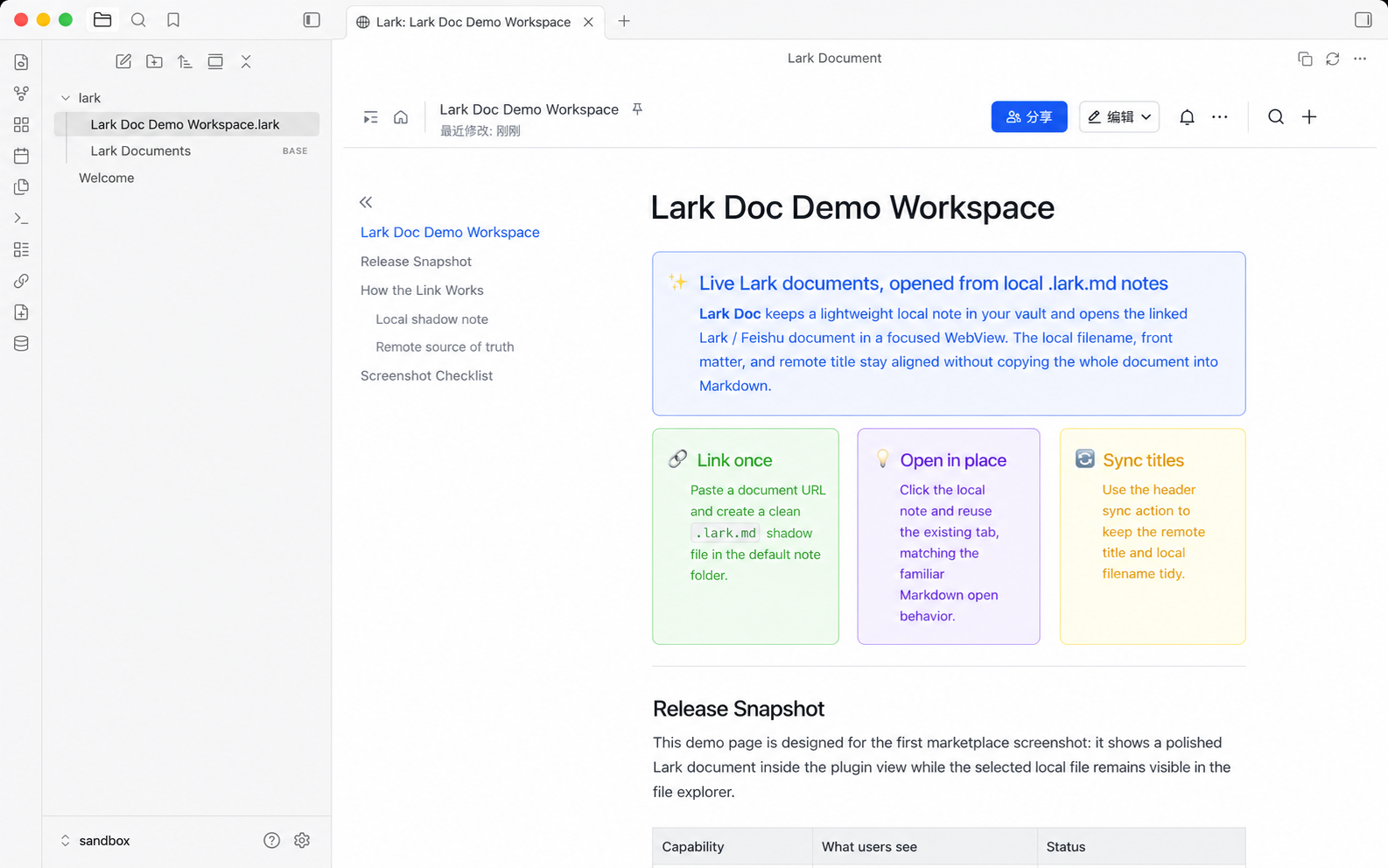Click the Open in place card heading
This screenshot has width=1388, height=868.
(953, 460)
